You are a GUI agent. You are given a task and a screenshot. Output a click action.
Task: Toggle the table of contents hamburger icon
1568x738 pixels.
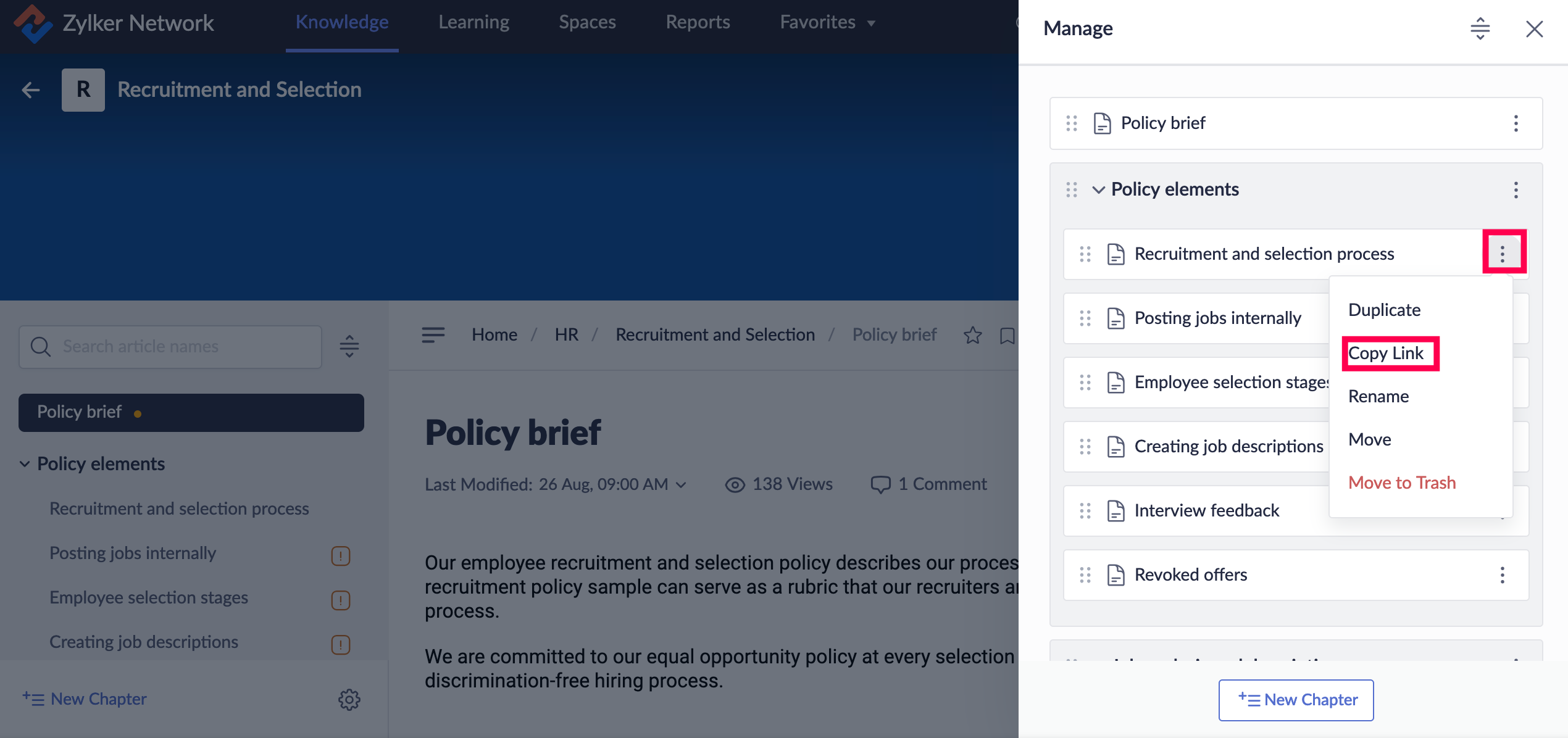[433, 335]
